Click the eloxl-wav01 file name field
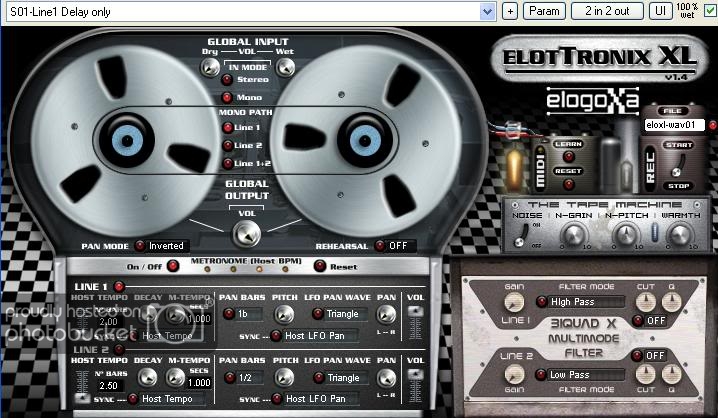The width and height of the screenshot is (718, 418). tap(674, 125)
